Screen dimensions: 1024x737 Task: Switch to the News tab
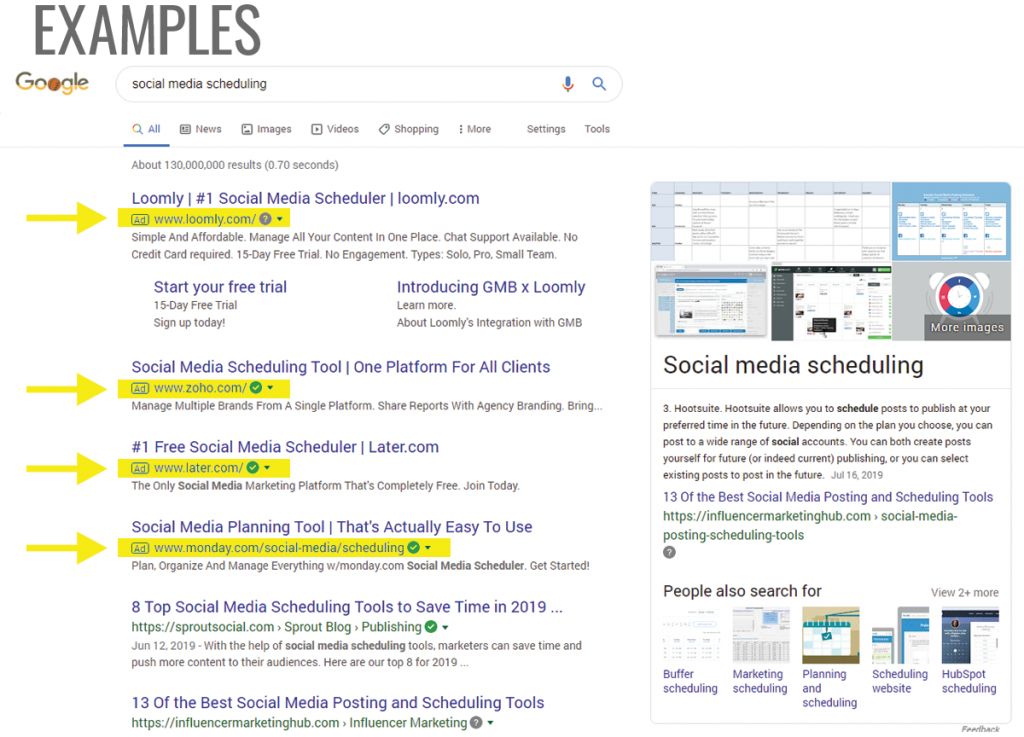point(201,129)
